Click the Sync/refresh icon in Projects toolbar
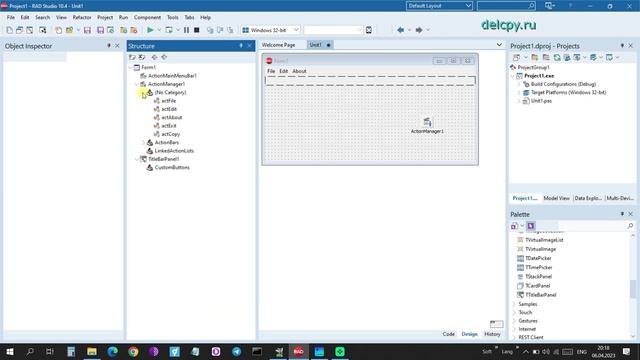The image size is (640, 360). point(557,58)
